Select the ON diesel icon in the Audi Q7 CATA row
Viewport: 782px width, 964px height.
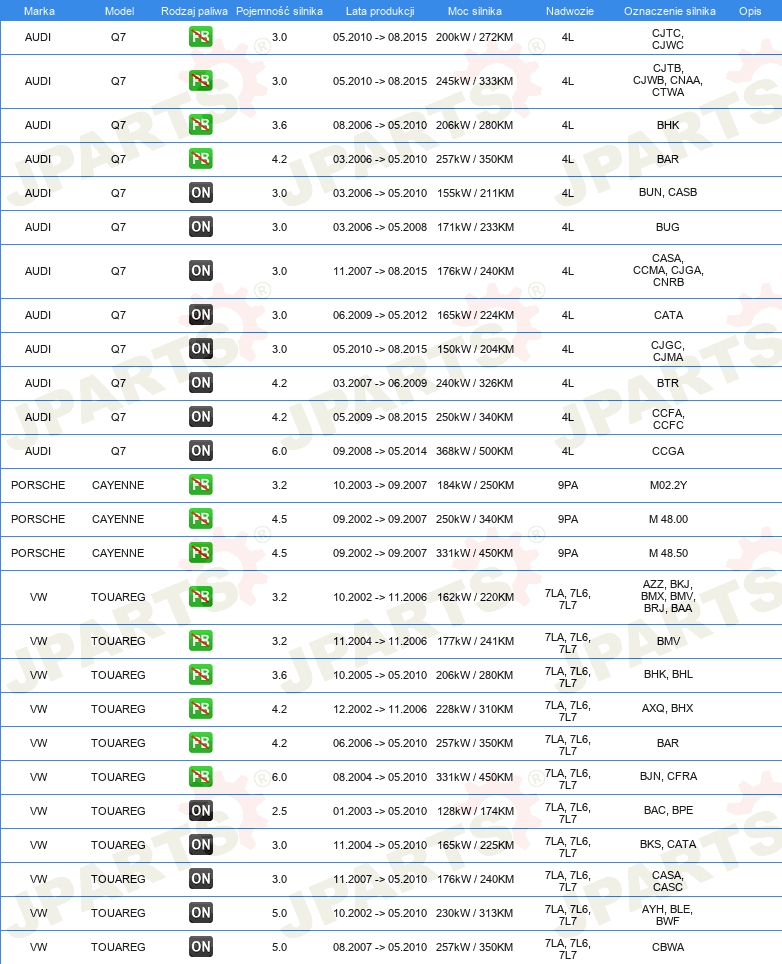pyautogui.click(x=200, y=315)
